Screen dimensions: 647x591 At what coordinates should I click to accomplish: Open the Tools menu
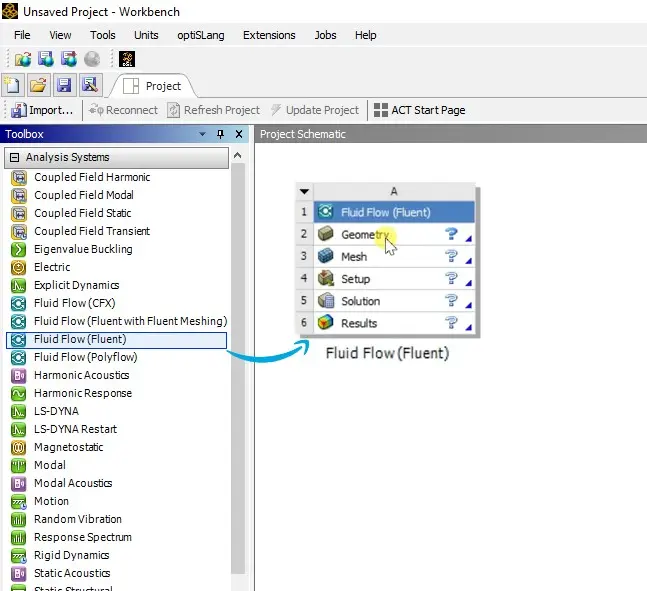point(103,35)
